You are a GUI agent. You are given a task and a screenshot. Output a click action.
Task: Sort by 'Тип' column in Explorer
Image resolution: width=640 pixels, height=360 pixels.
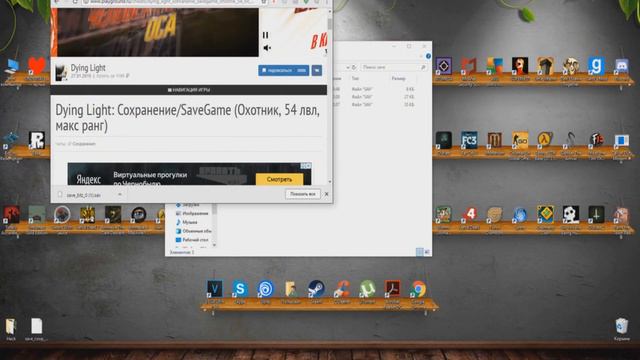[355, 78]
